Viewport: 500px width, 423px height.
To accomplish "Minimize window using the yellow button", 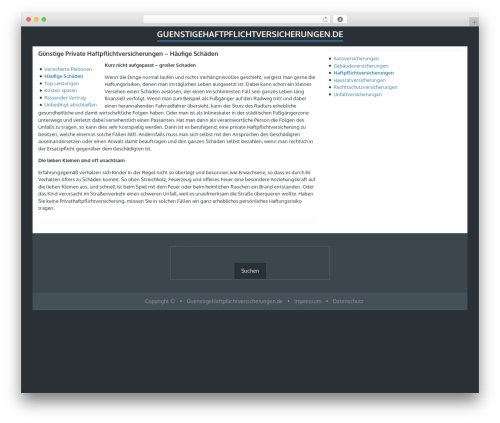I will 36,19.
